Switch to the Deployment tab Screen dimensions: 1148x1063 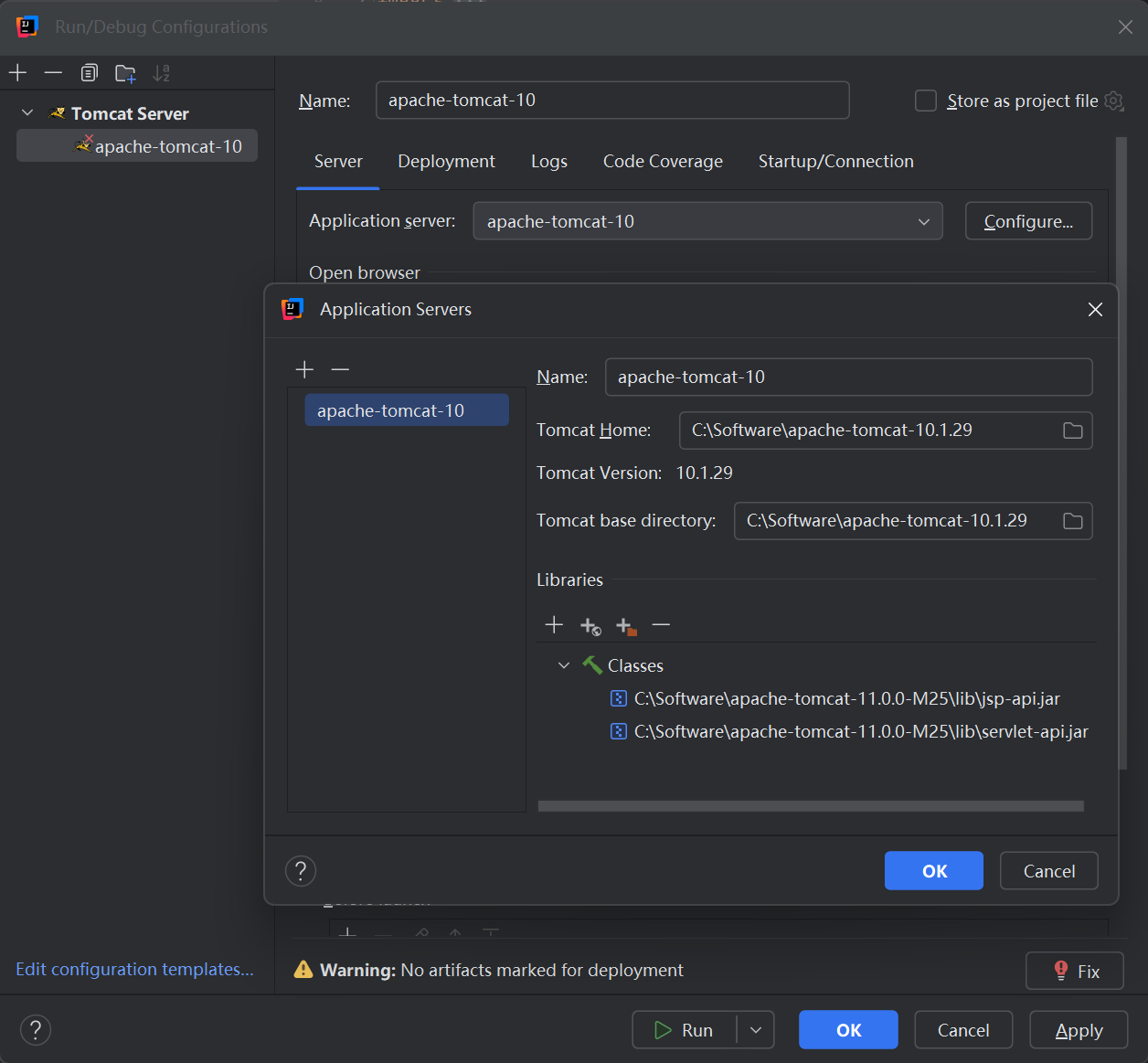click(446, 162)
